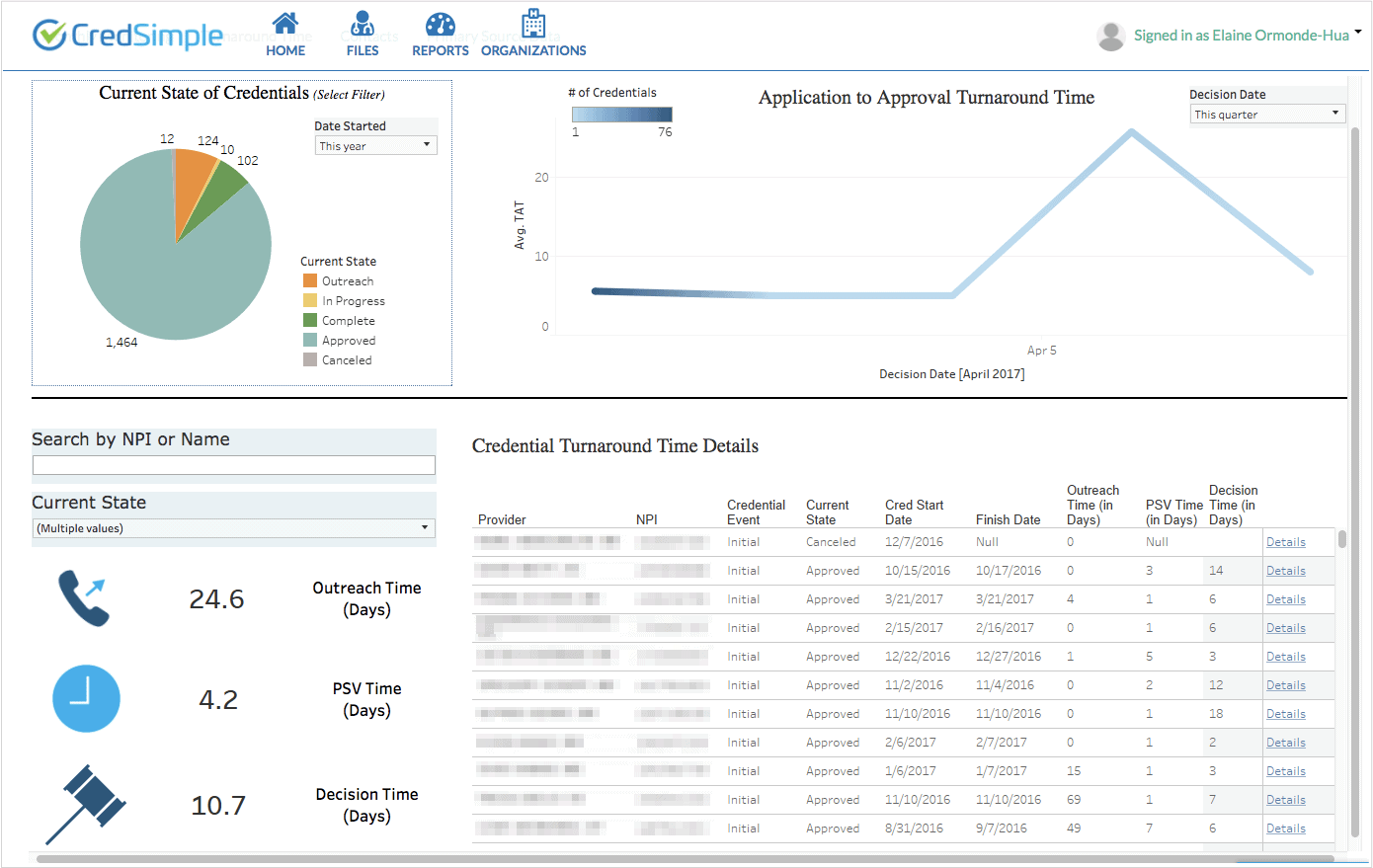Click inside the Search by NPI field
Screen dimensions: 1373x868
234,464
